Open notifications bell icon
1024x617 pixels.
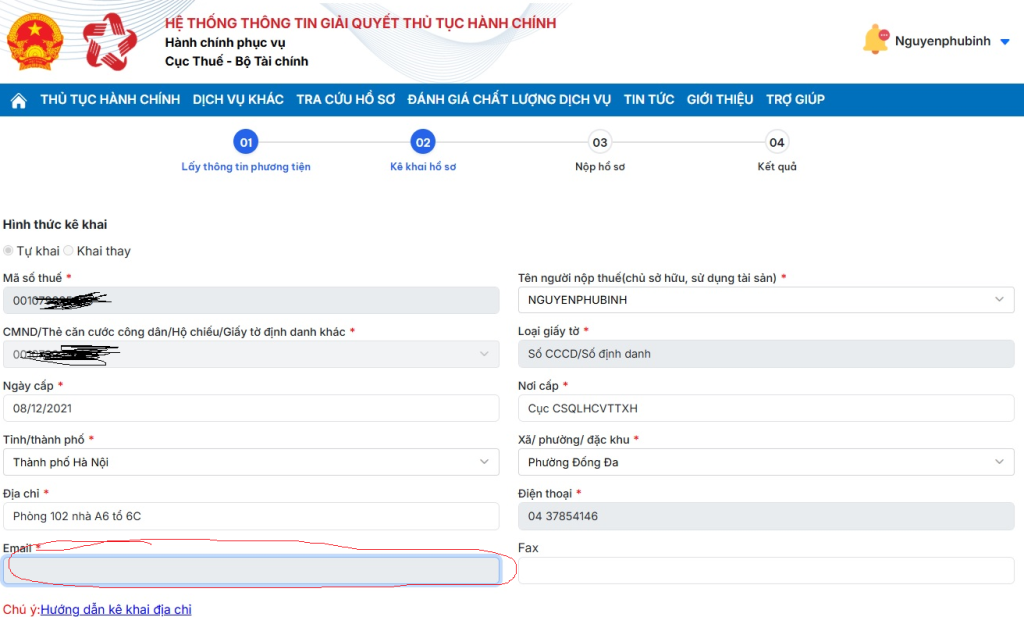876,40
